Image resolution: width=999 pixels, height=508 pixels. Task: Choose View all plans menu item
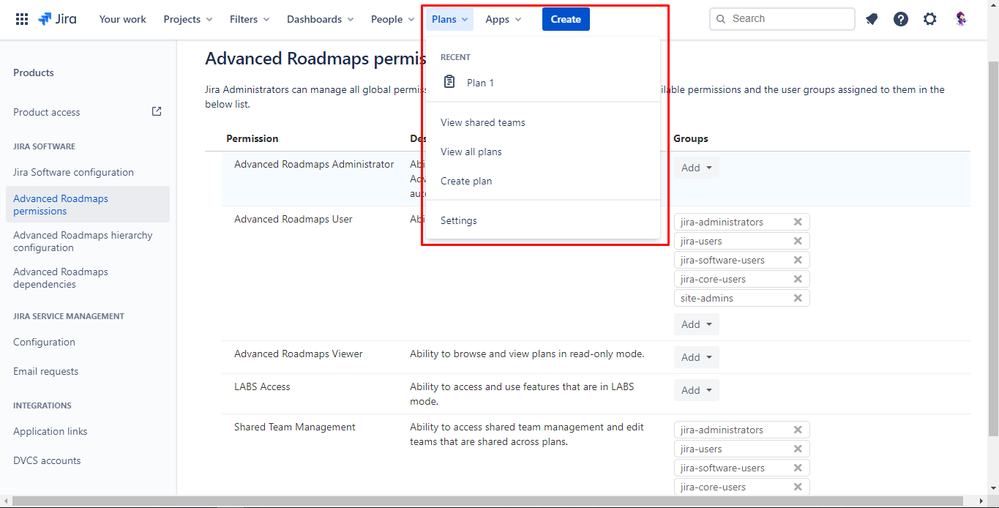click(542, 152)
